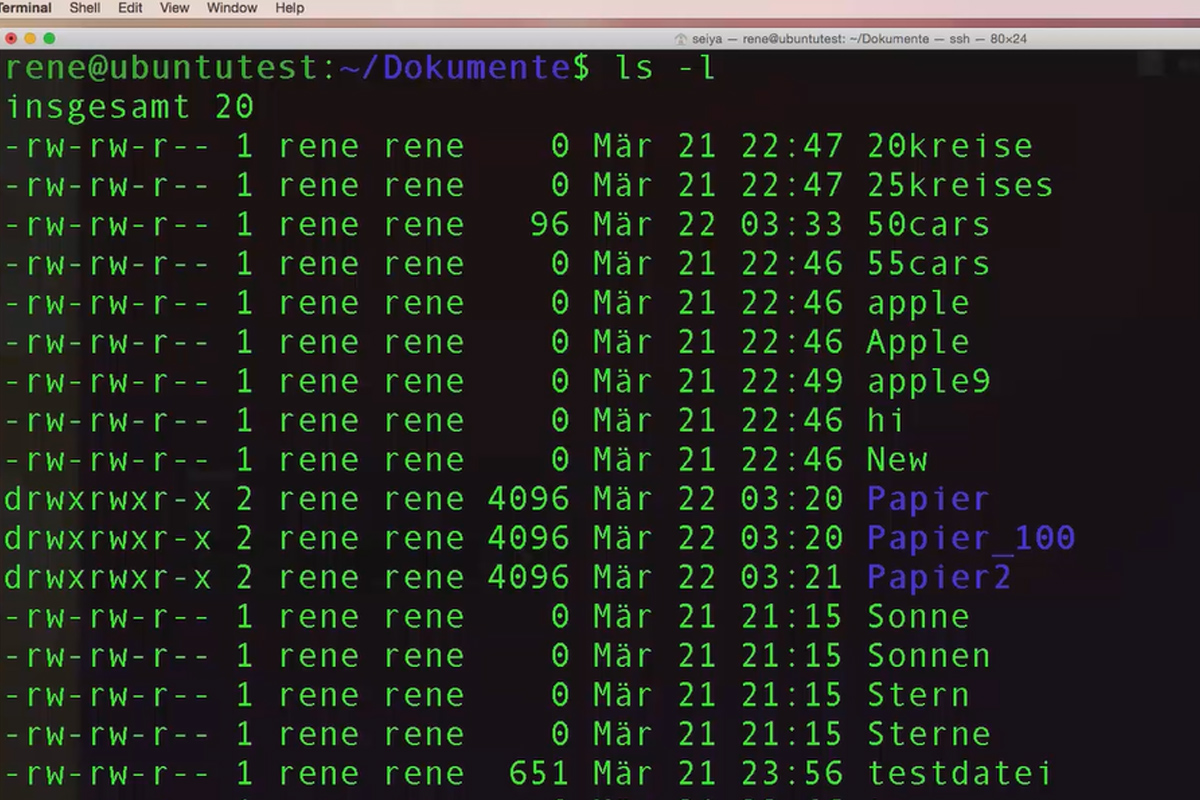1200x800 pixels.
Task: Click the 'ls -l' command text
Action: coord(667,68)
